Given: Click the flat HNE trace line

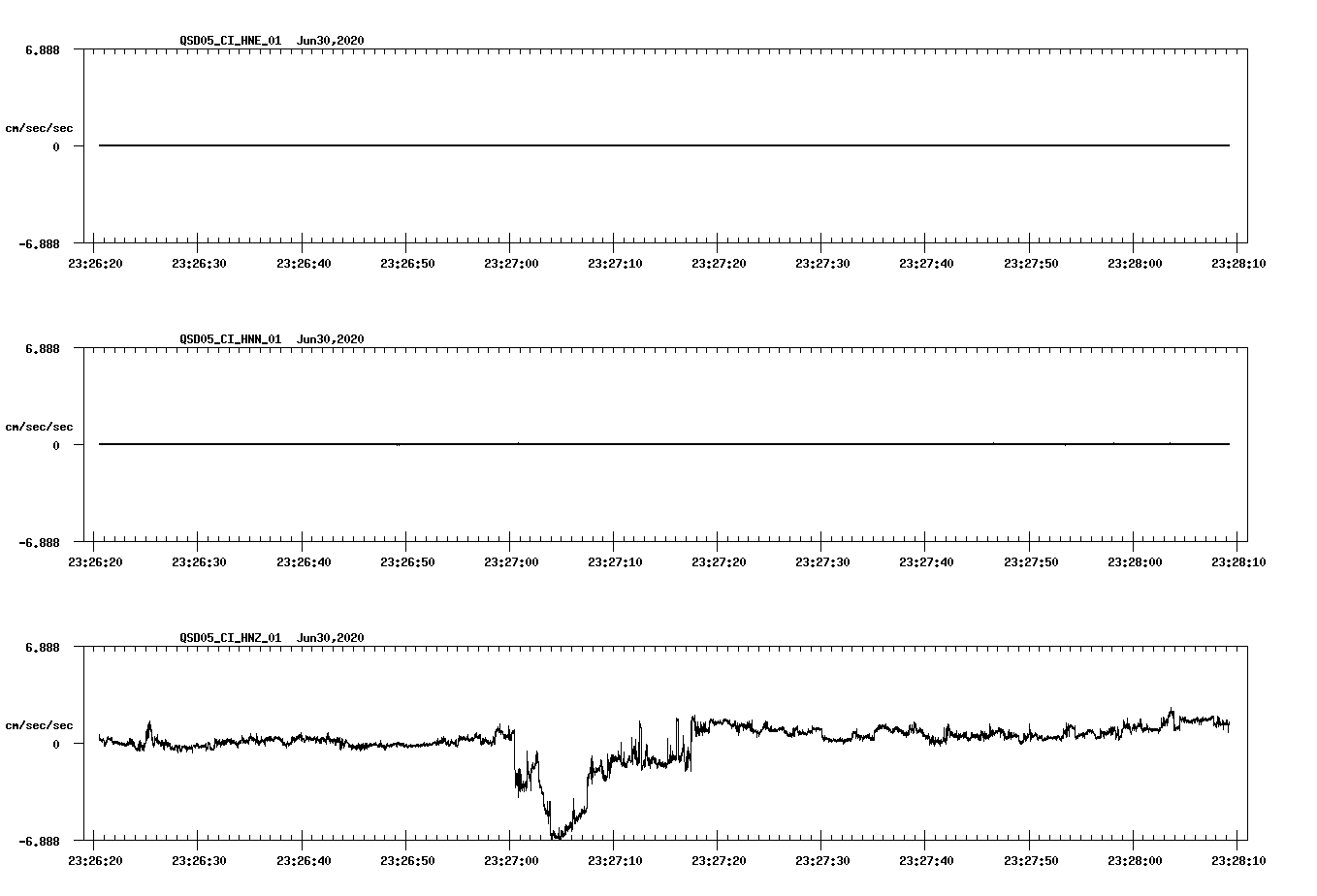Looking at the screenshot, I should coord(664,145).
